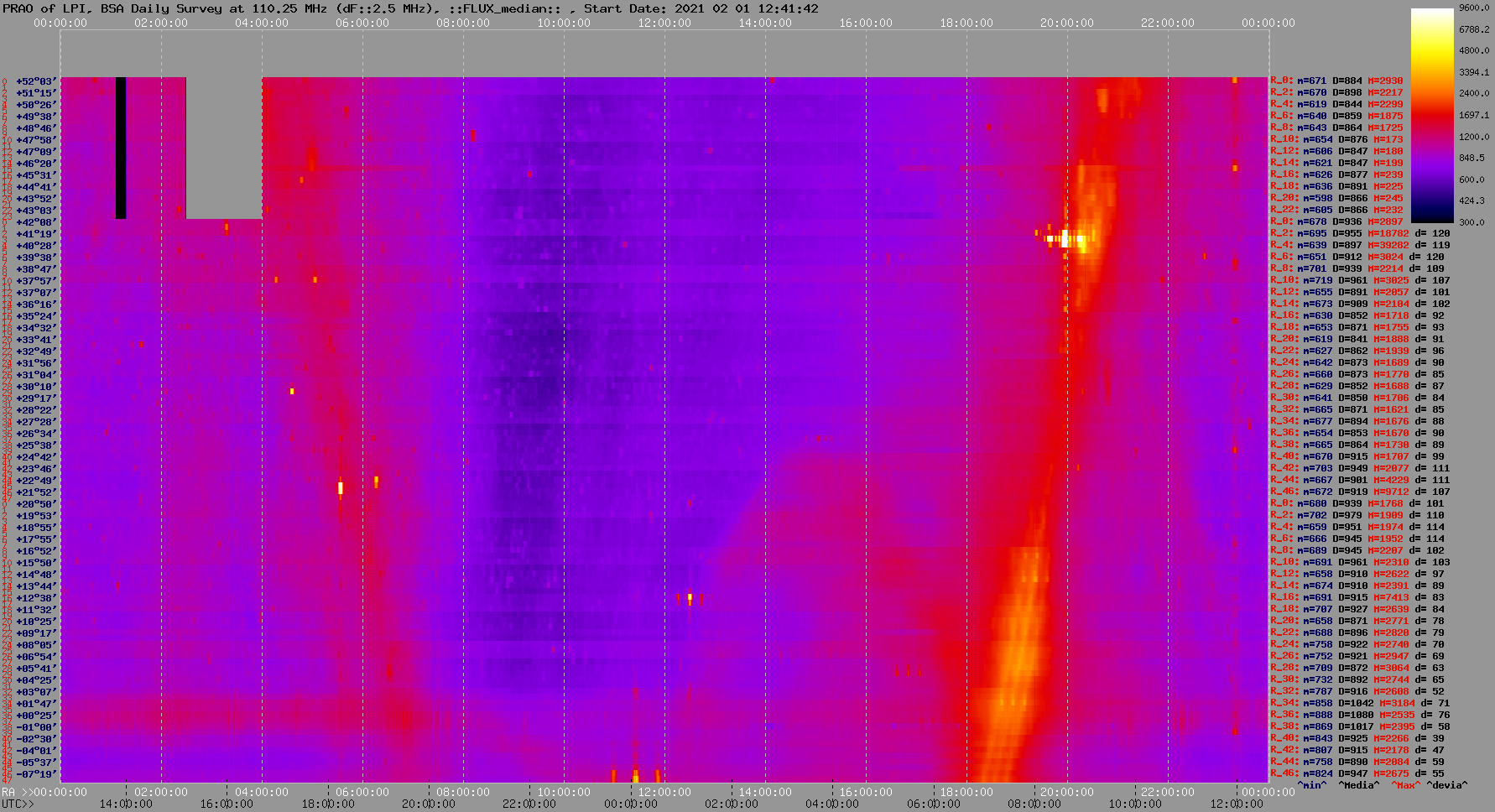Select the +52°03' declination label
This screenshot has width=1495, height=812.
(x=35, y=81)
